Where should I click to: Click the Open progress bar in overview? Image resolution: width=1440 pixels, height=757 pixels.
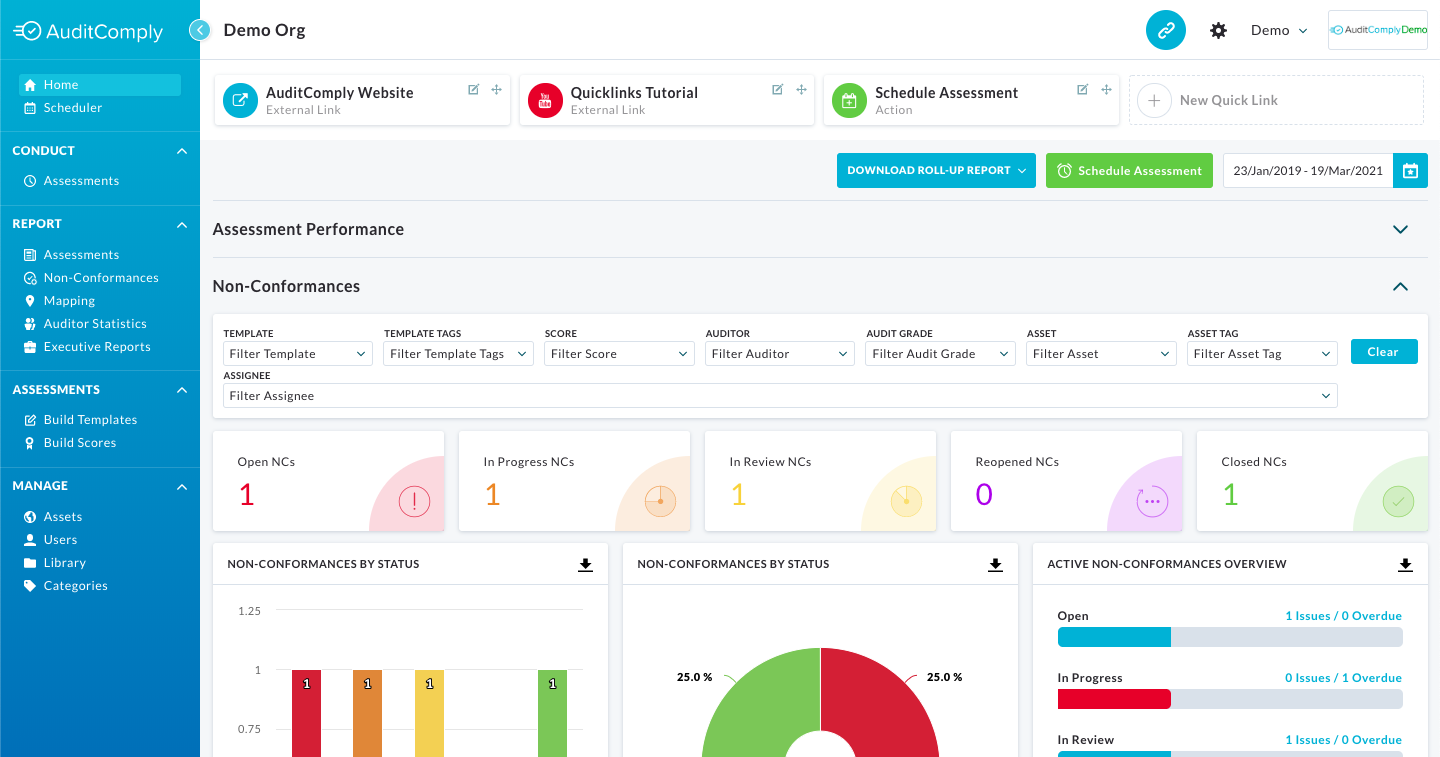click(x=1230, y=638)
